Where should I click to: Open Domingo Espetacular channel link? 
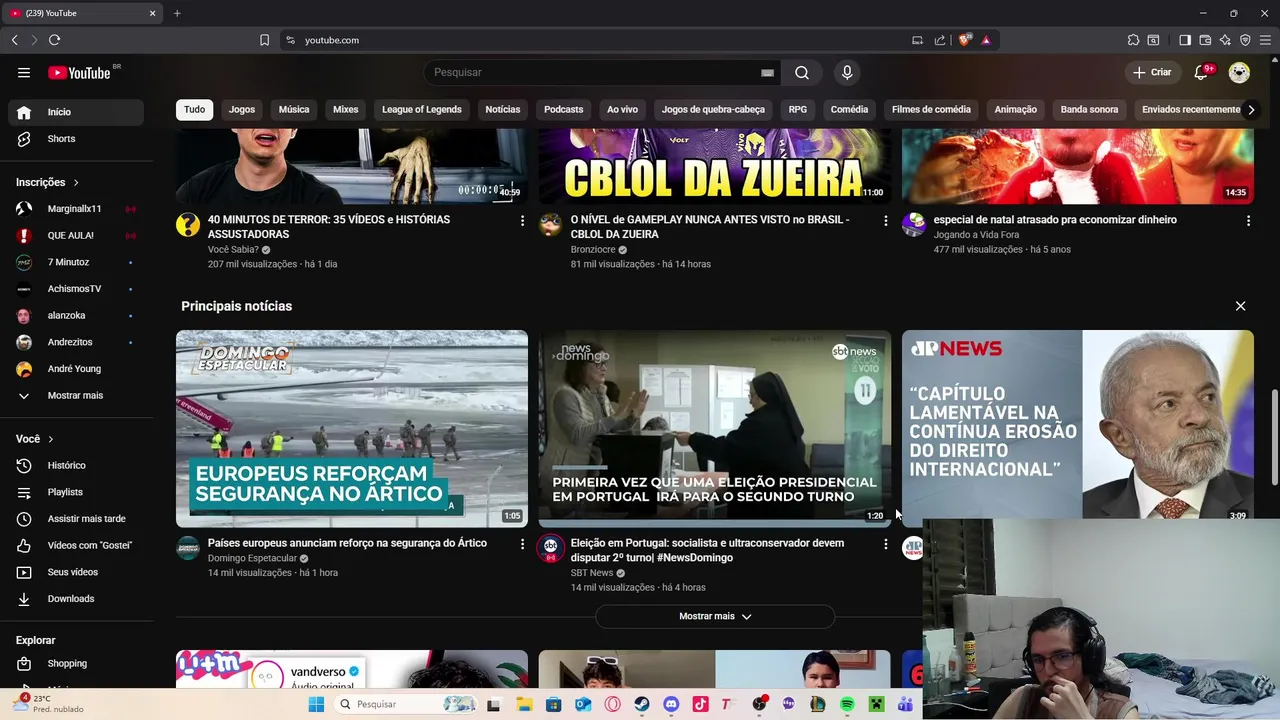click(x=252, y=559)
